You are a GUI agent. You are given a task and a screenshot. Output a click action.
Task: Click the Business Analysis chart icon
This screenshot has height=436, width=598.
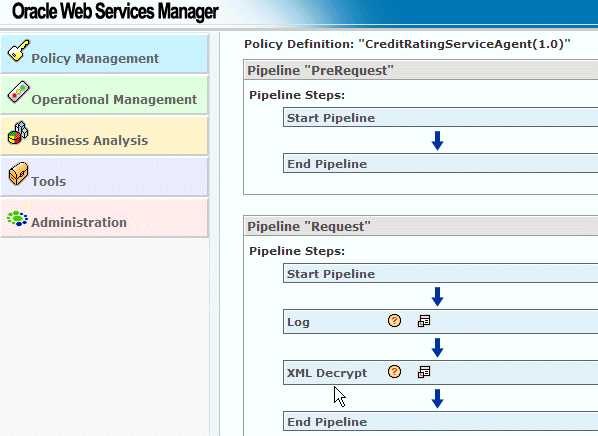pos(18,133)
